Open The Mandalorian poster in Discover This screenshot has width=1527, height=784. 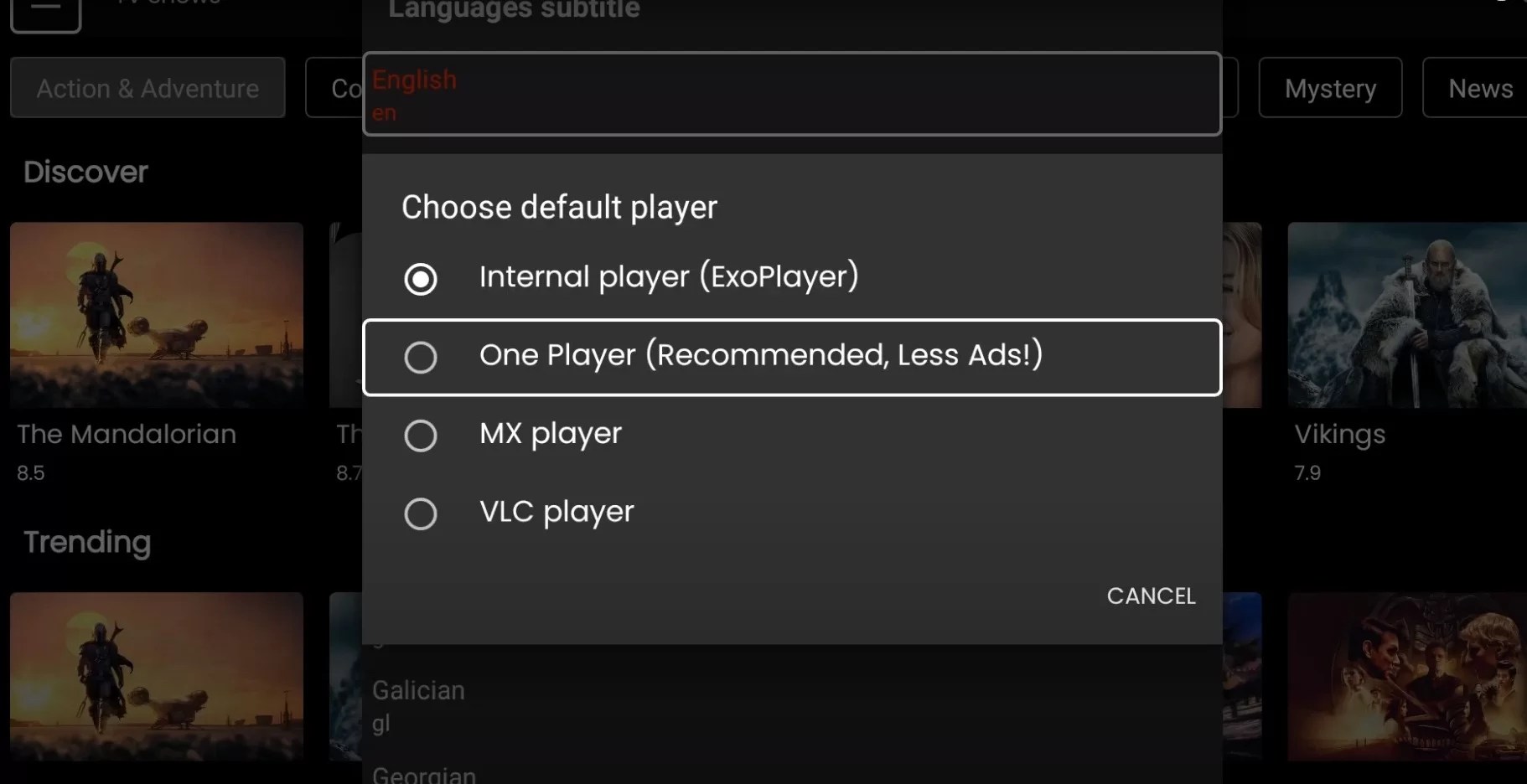pos(156,315)
